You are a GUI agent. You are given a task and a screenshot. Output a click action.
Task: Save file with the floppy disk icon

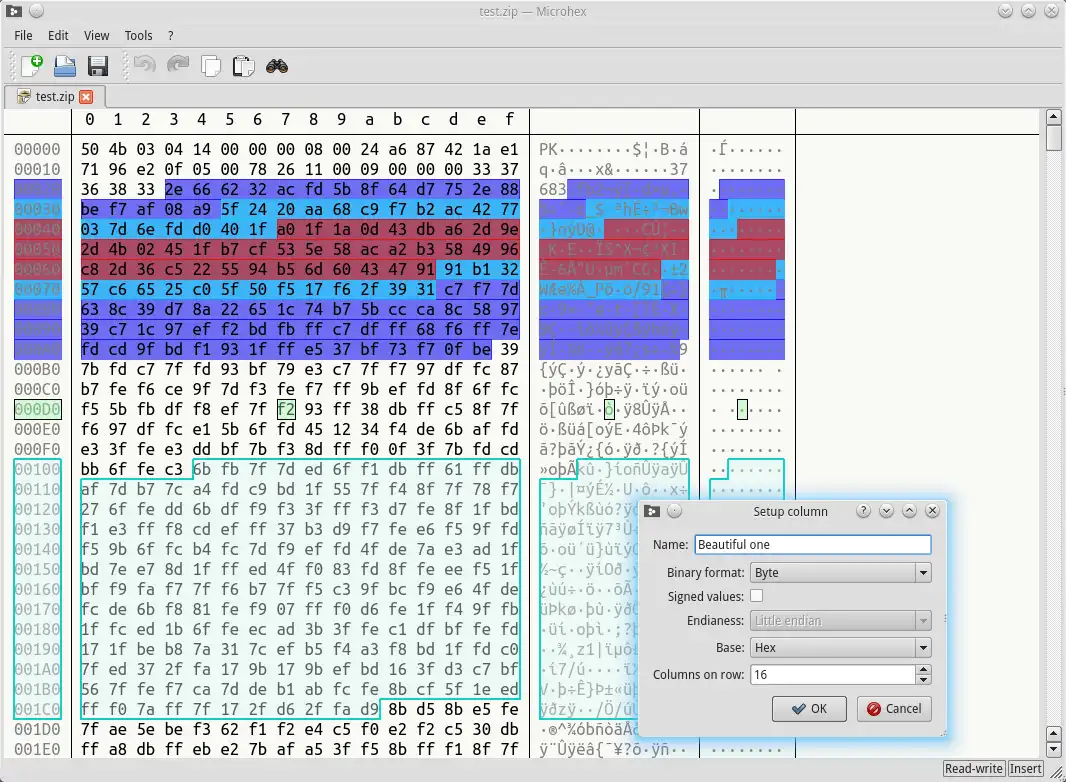click(98, 66)
